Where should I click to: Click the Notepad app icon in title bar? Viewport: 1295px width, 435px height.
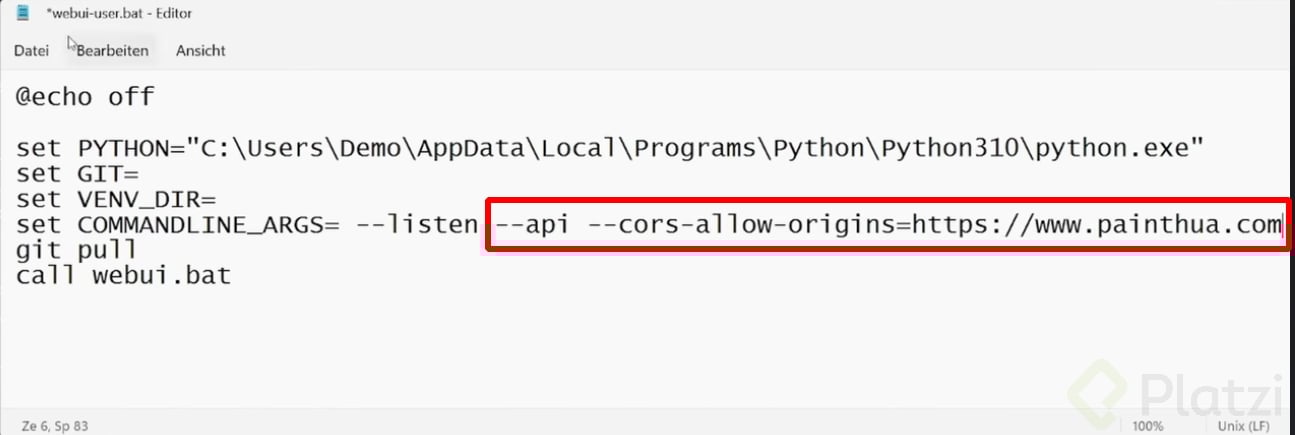[22, 14]
